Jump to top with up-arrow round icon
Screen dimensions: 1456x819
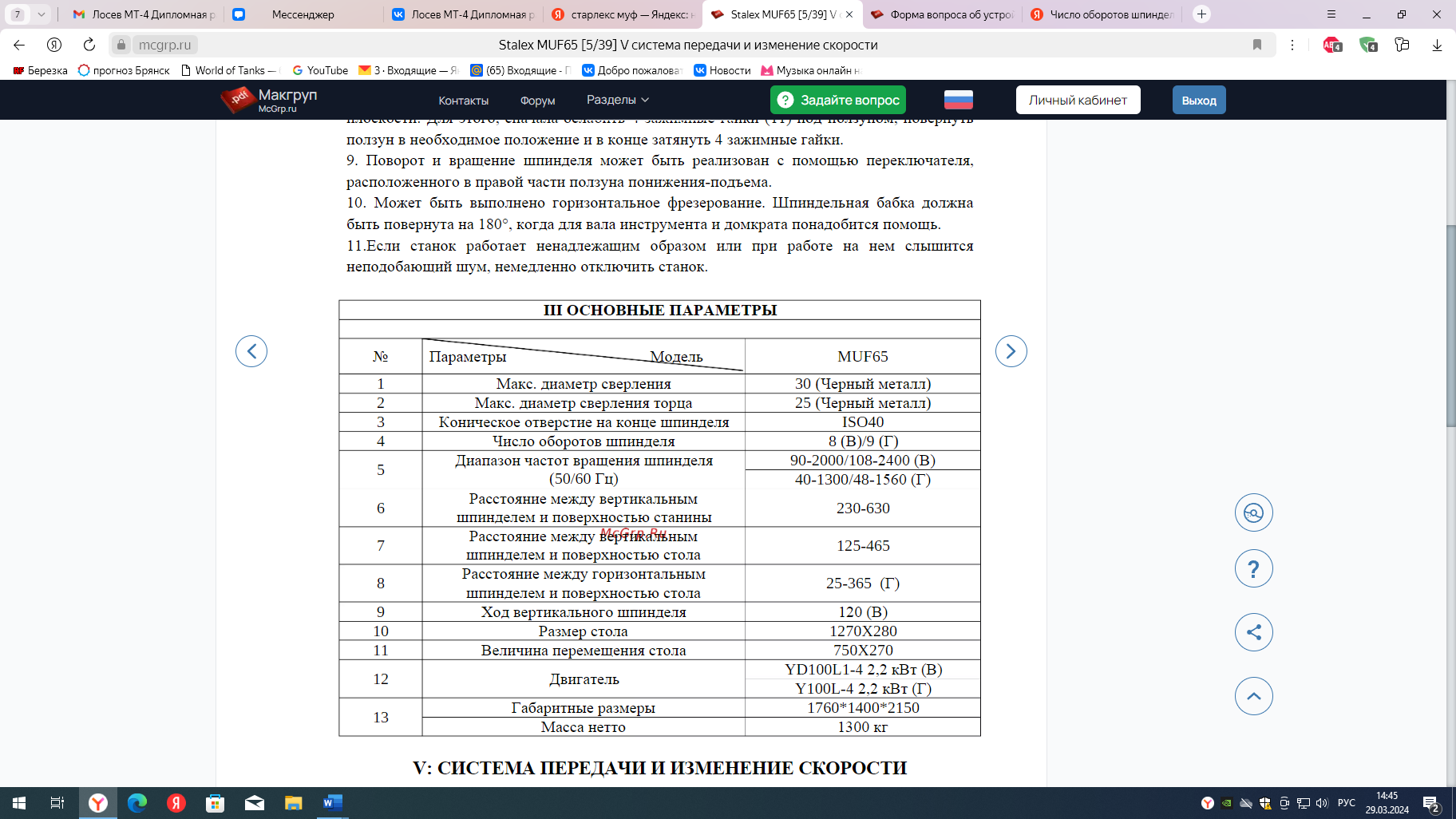pos(1254,696)
